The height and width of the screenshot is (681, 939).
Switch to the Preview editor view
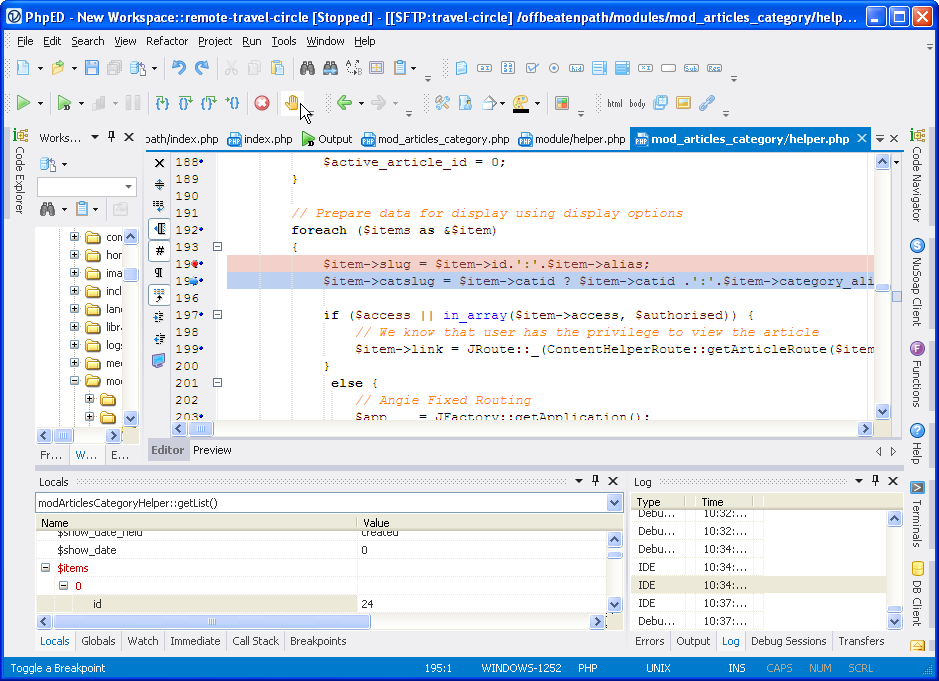212,450
